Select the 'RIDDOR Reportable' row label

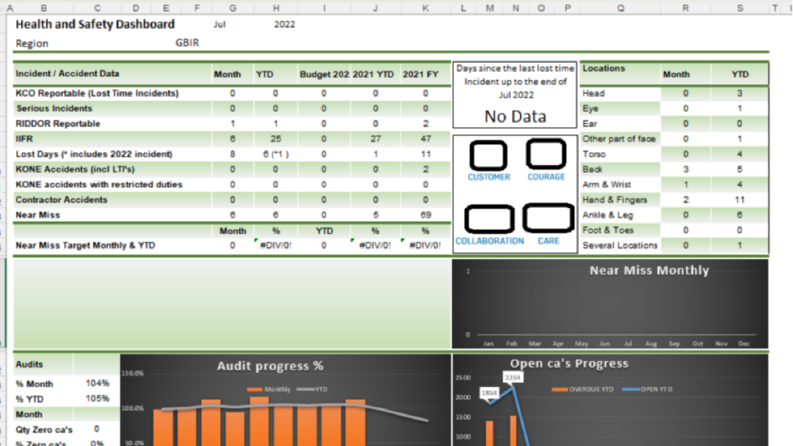pos(58,123)
